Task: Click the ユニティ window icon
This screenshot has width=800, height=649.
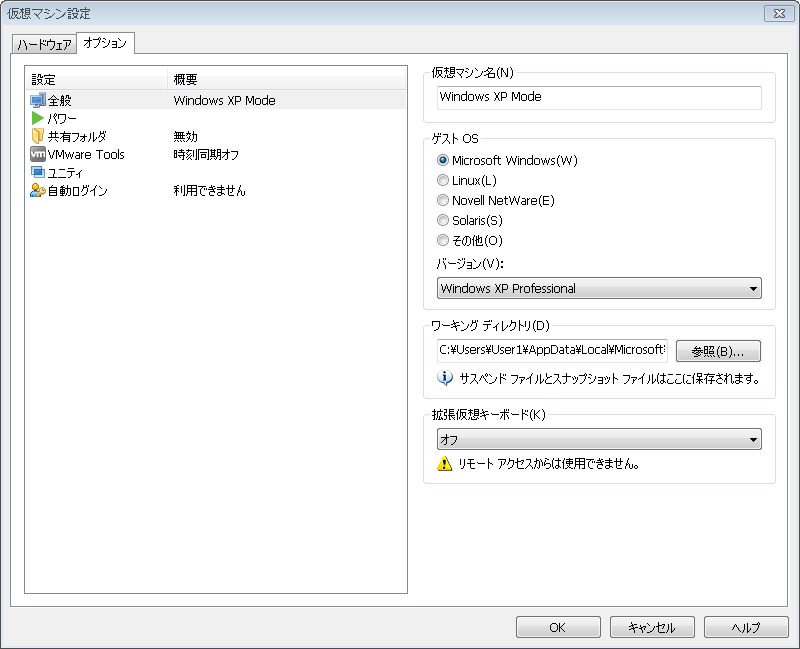Action: tap(38, 172)
